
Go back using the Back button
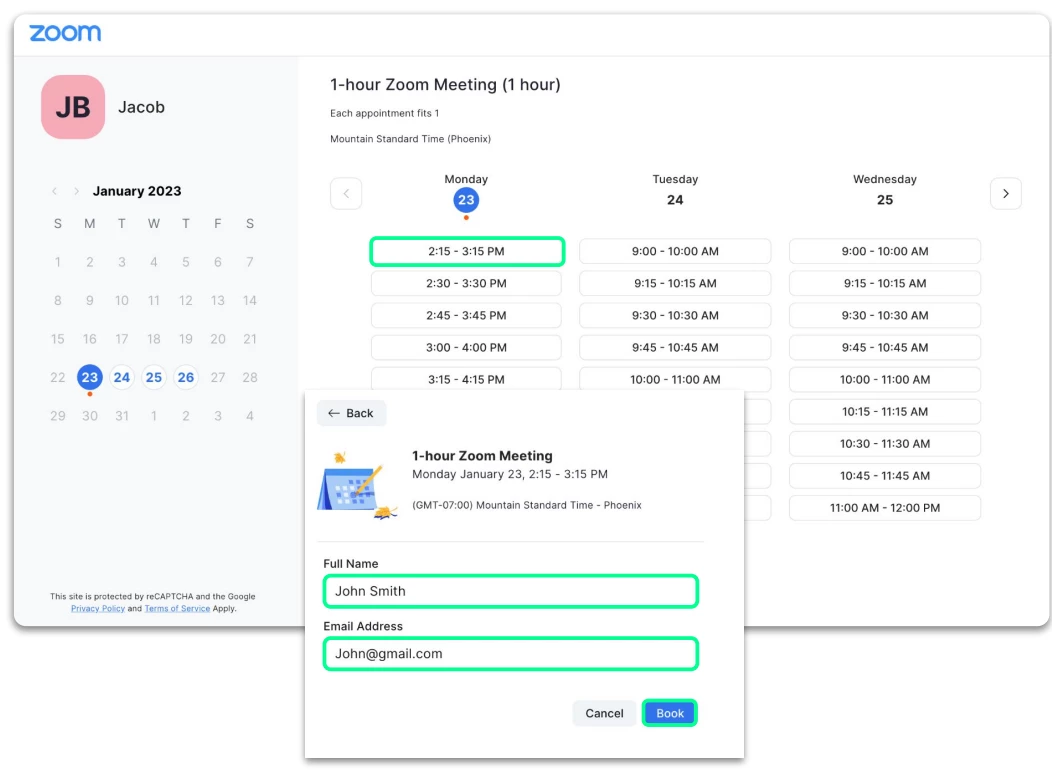[x=351, y=413]
